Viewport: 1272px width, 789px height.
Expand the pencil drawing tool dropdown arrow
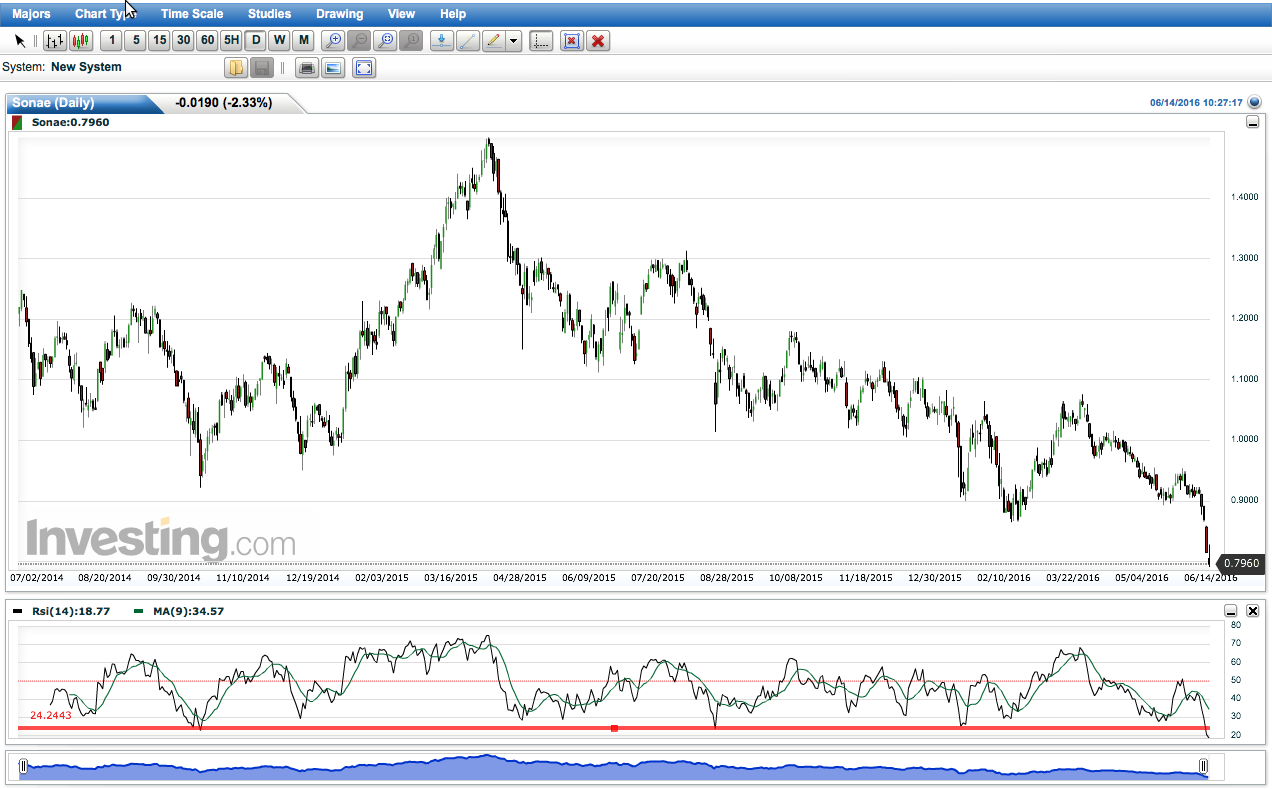[x=513, y=41]
